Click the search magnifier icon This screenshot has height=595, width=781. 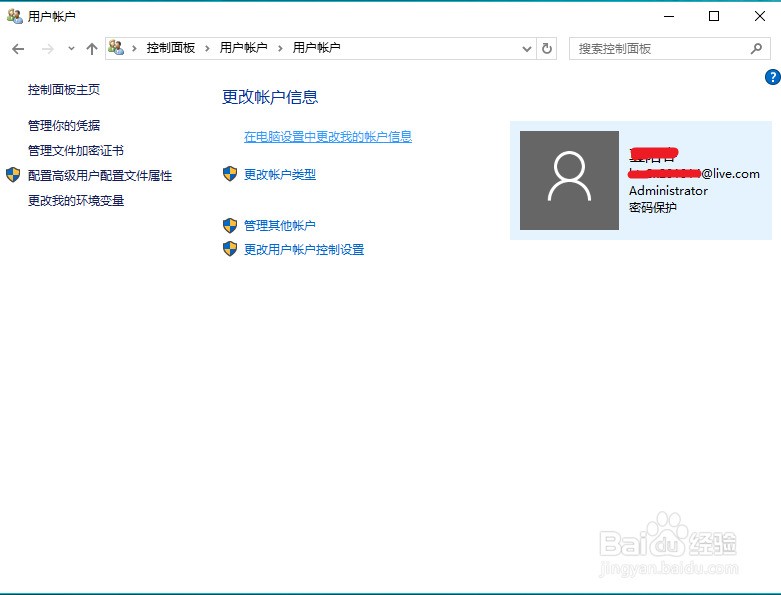756,48
